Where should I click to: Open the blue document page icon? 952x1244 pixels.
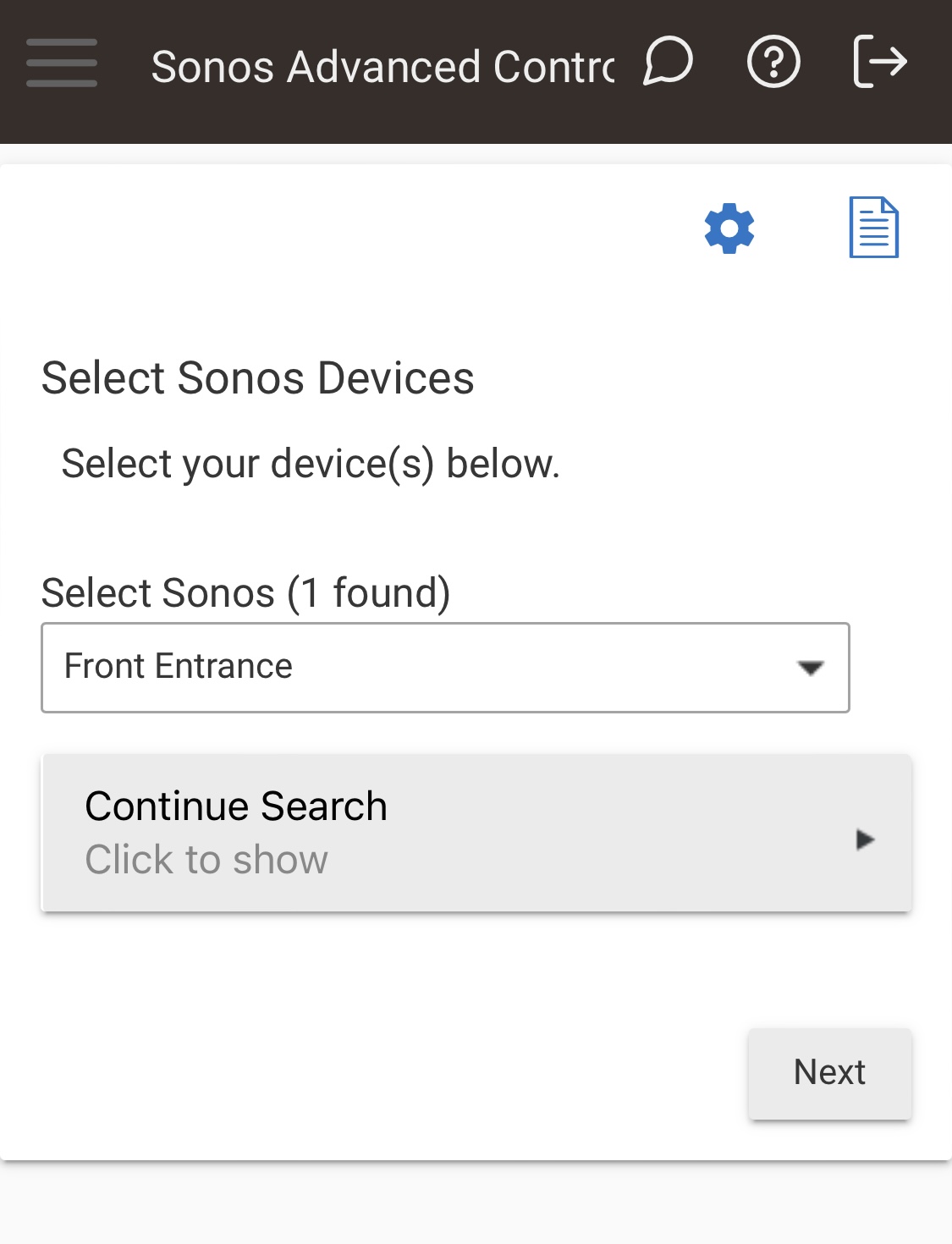pyautogui.click(x=873, y=228)
